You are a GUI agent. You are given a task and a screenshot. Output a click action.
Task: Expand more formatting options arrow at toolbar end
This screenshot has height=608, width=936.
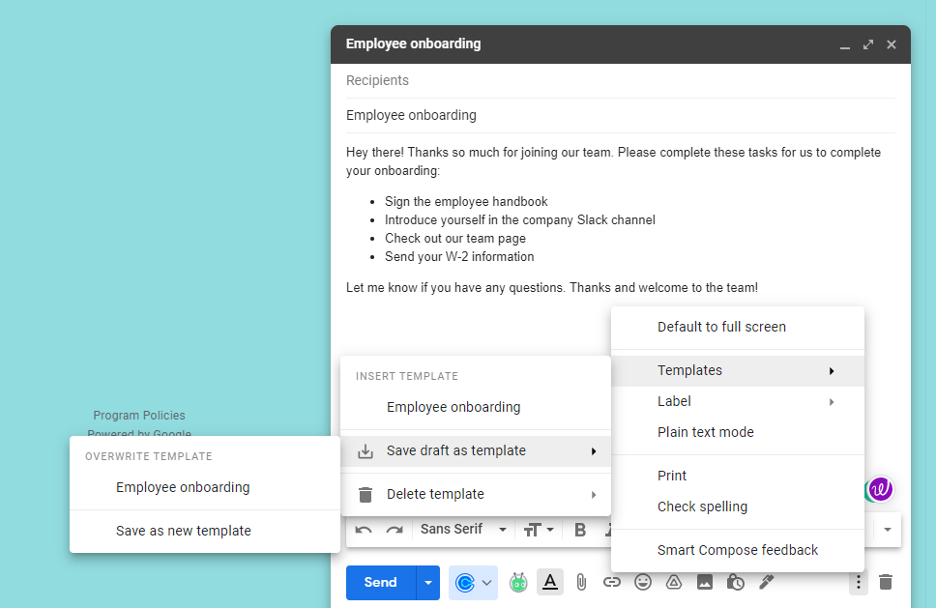point(888,530)
